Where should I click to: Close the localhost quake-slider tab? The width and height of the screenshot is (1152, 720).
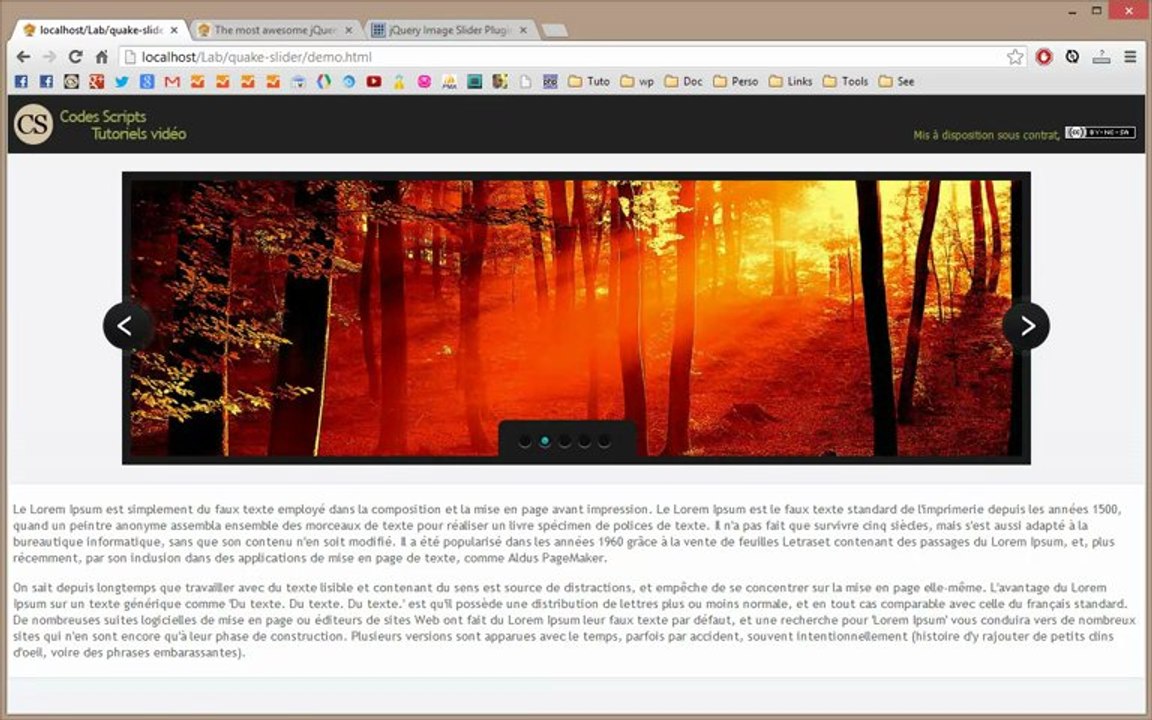[x=174, y=30]
